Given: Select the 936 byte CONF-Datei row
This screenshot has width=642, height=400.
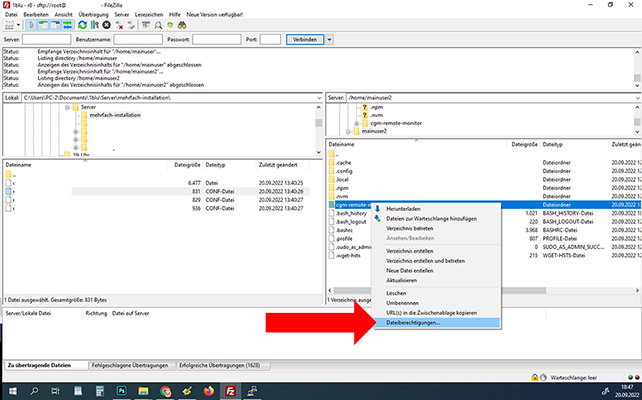Looking at the screenshot, I should [x=157, y=208].
